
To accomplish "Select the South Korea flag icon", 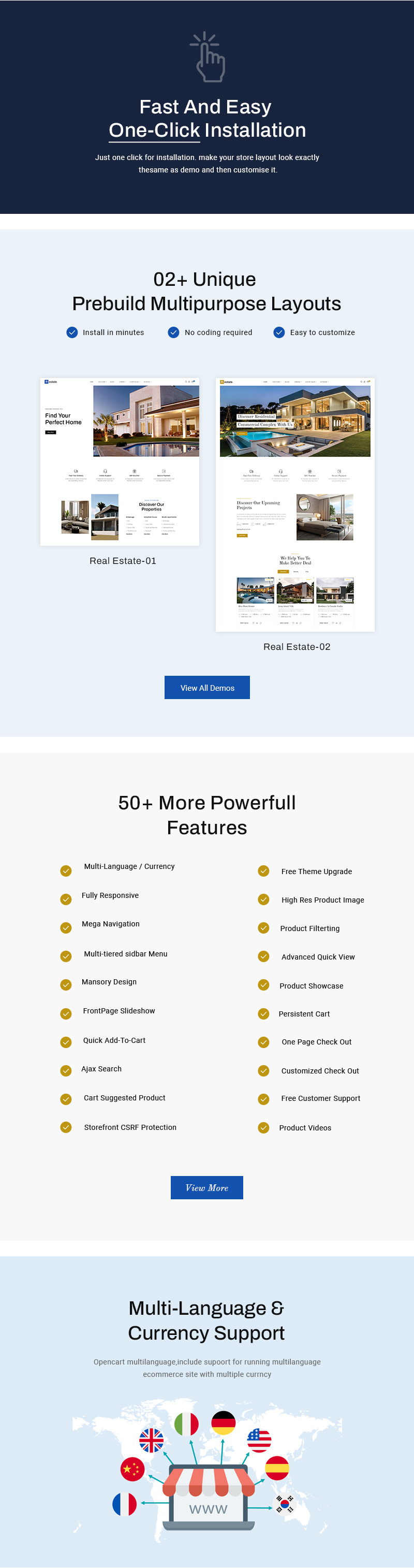I will tap(285, 1503).
